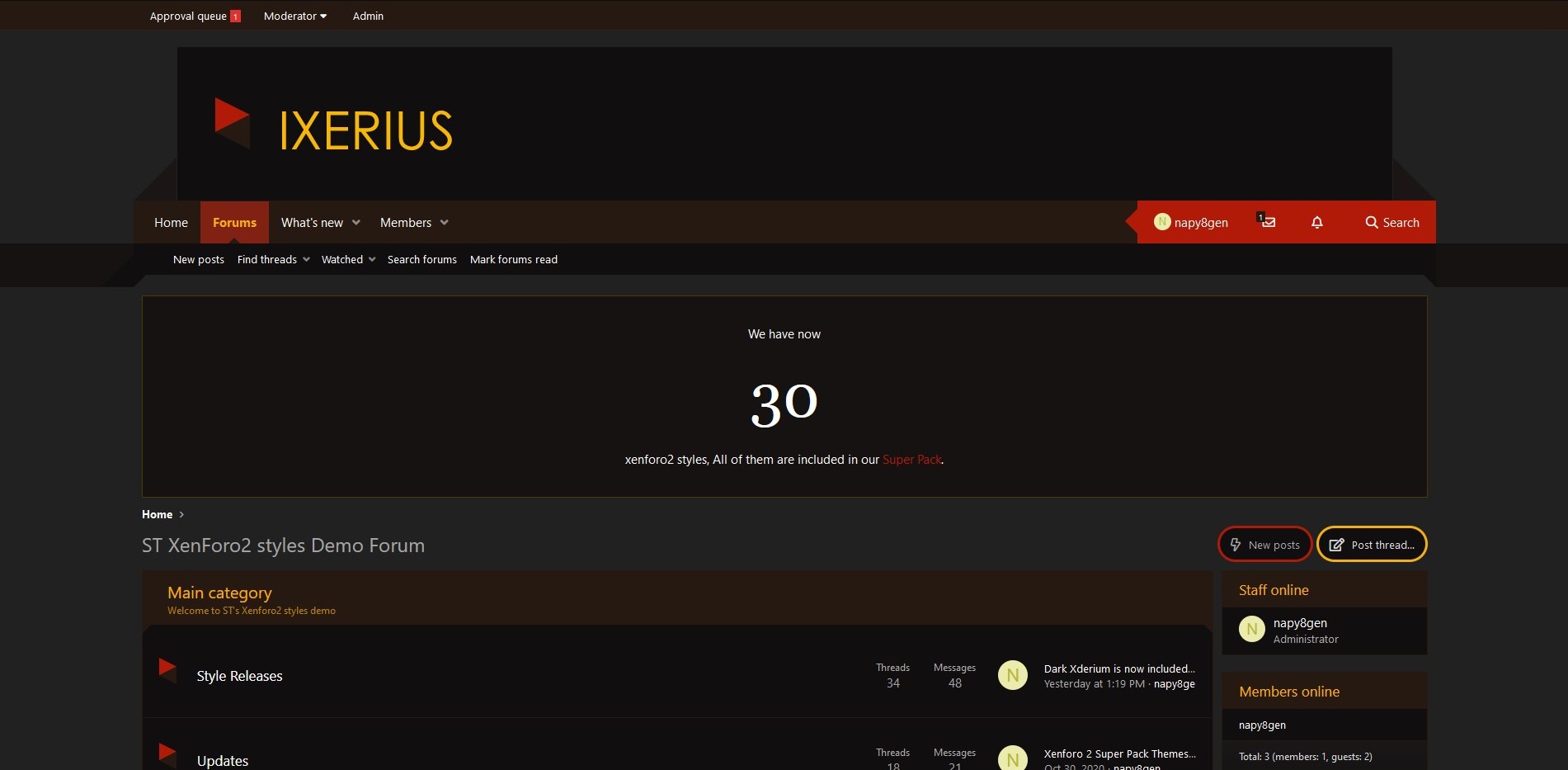Open the conversations inbox envelope icon
This screenshot has width=1568, height=770.
[x=1268, y=222]
